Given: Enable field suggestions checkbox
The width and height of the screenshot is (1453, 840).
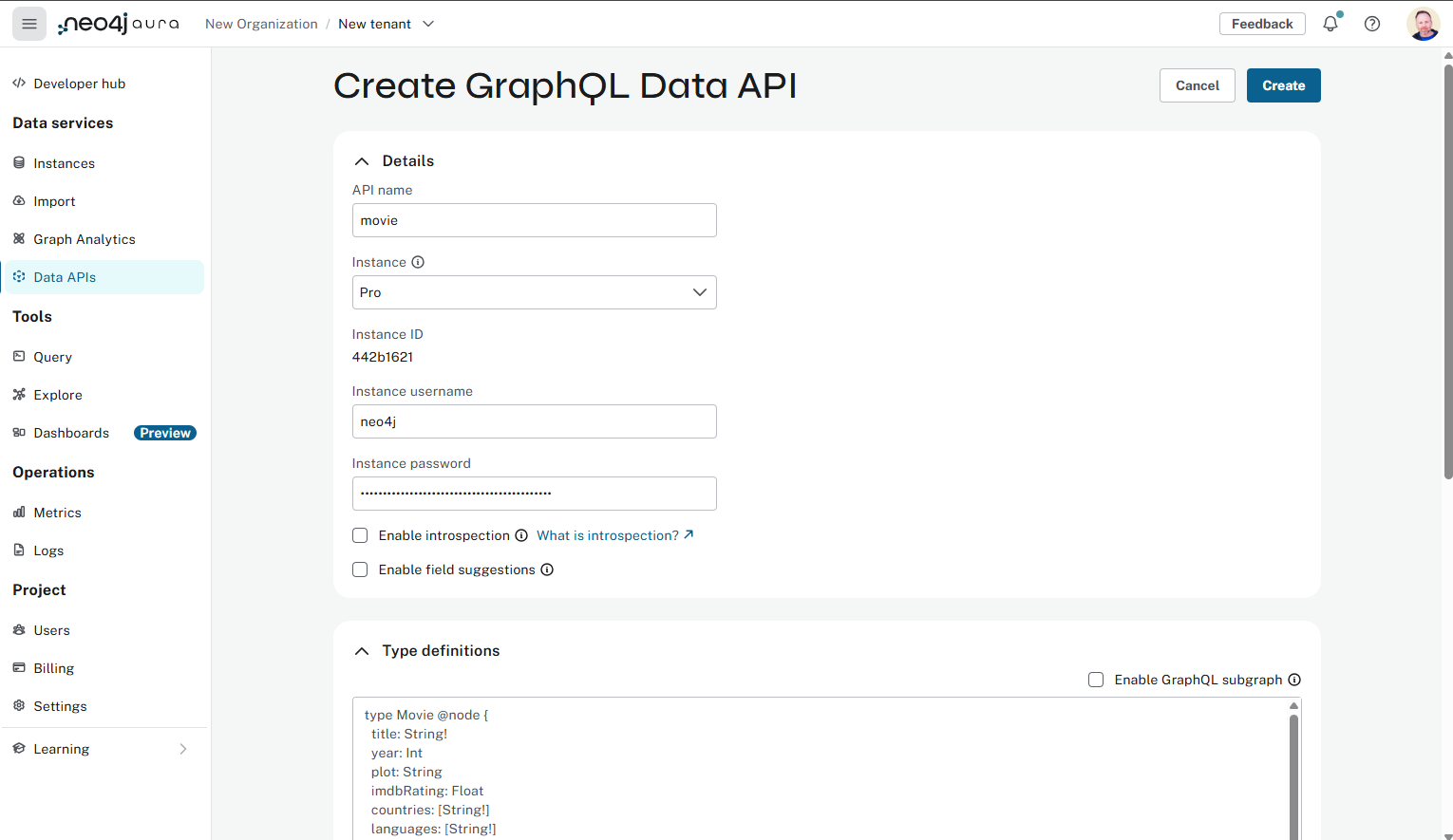Looking at the screenshot, I should point(360,569).
